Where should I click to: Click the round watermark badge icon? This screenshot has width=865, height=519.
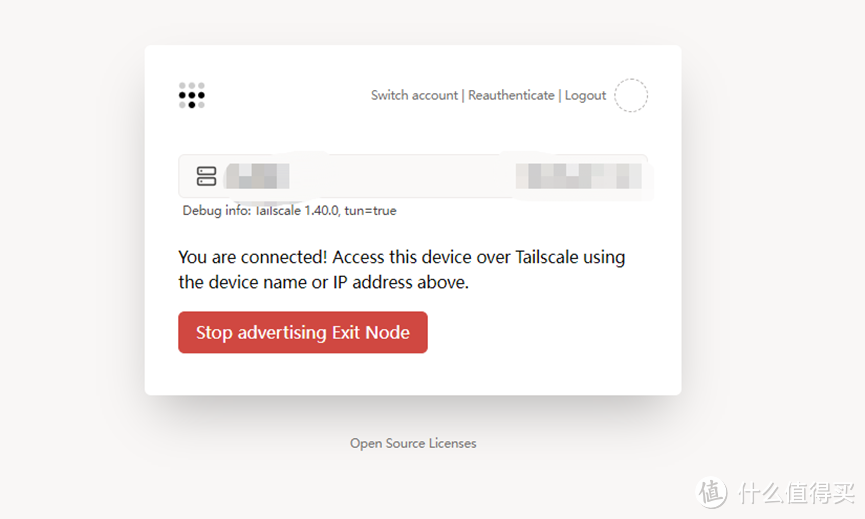(x=712, y=491)
